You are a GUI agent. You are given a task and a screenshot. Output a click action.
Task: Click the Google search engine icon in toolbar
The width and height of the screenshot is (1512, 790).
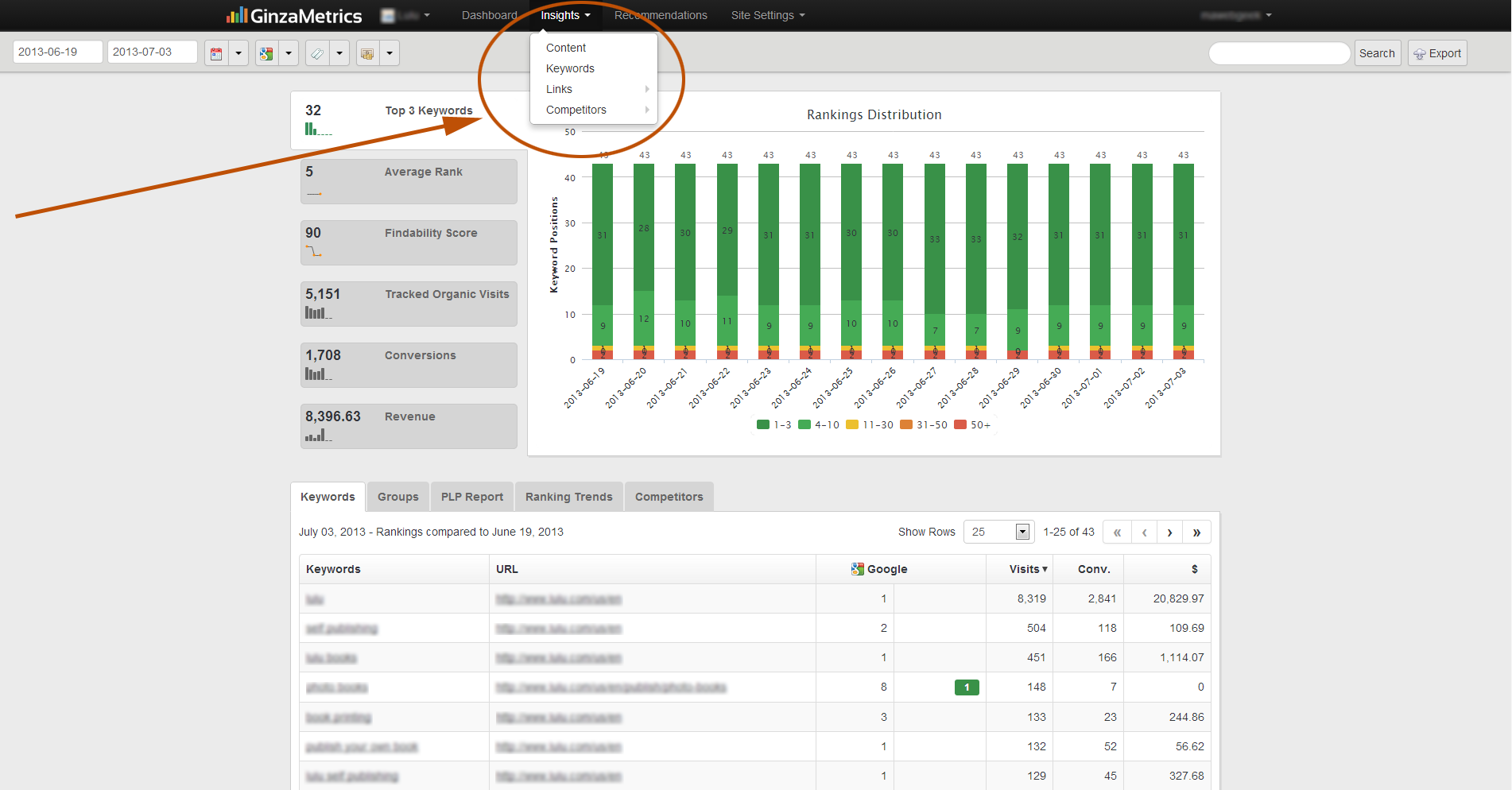pyautogui.click(x=266, y=53)
